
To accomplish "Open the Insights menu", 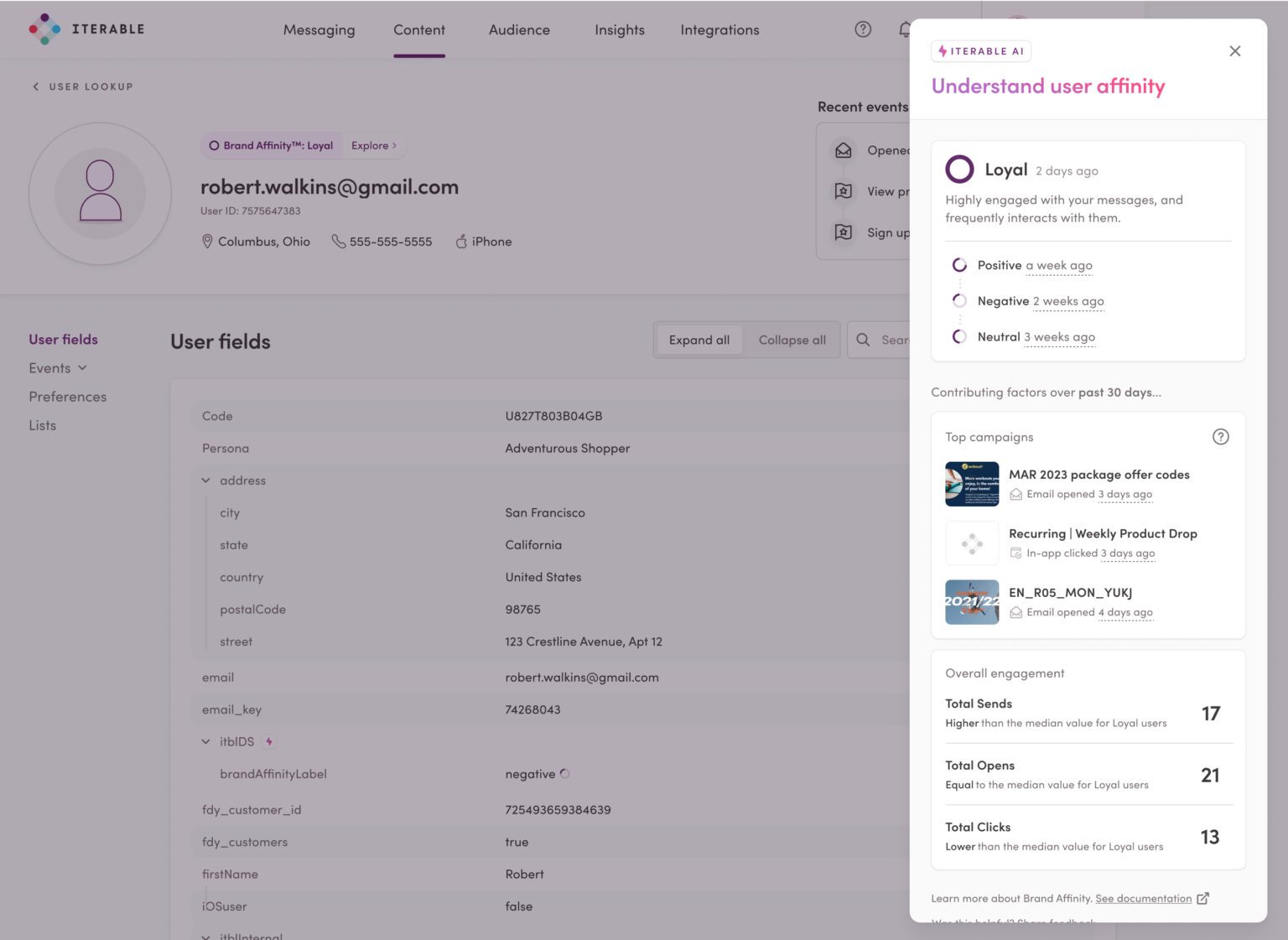I will pos(620,30).
